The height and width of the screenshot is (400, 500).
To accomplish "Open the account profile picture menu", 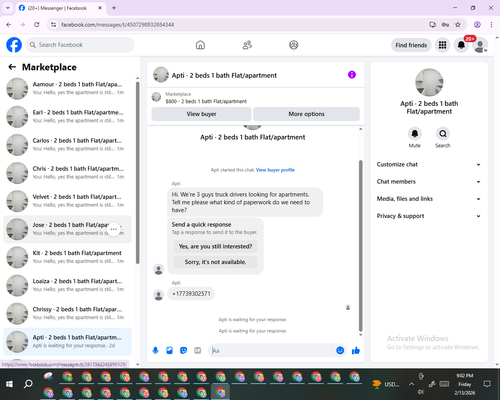I will click(x=480, y=45).
